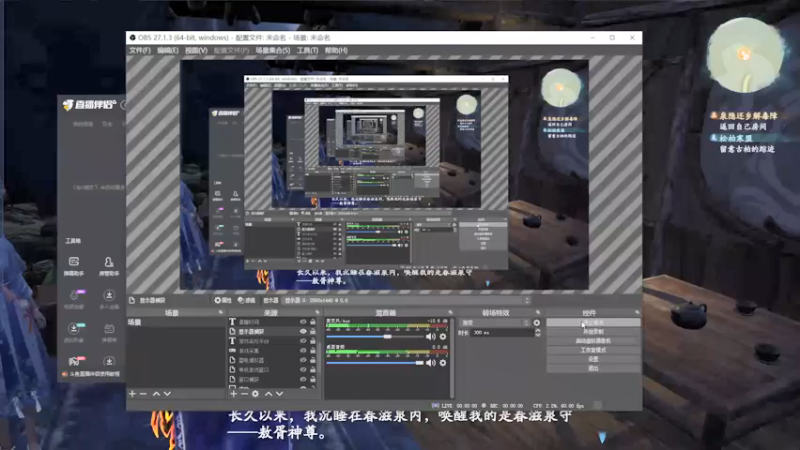800x450 pixels.
Task: Open 场景集合(S) menu
Action: [x=272, y=51]
